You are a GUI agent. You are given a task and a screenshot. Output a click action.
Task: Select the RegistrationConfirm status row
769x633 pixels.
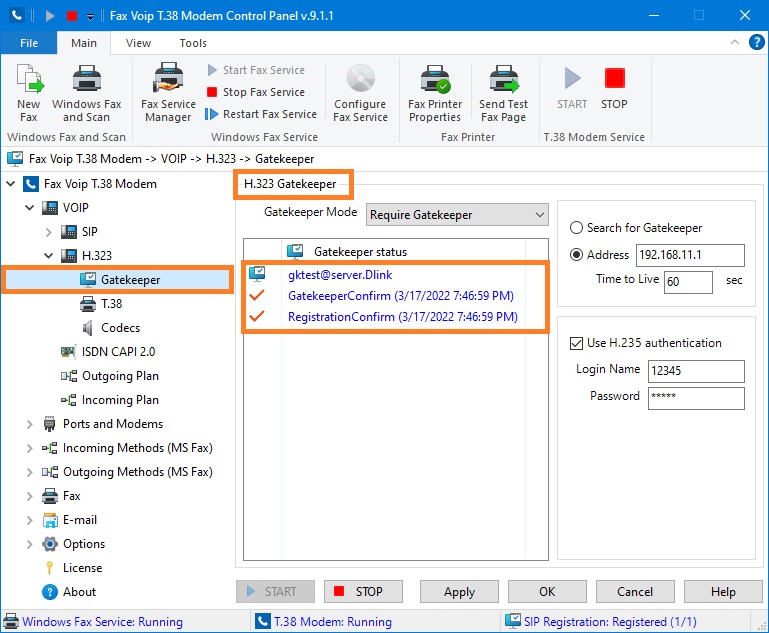pyautogui.click(x=395, y=317)
